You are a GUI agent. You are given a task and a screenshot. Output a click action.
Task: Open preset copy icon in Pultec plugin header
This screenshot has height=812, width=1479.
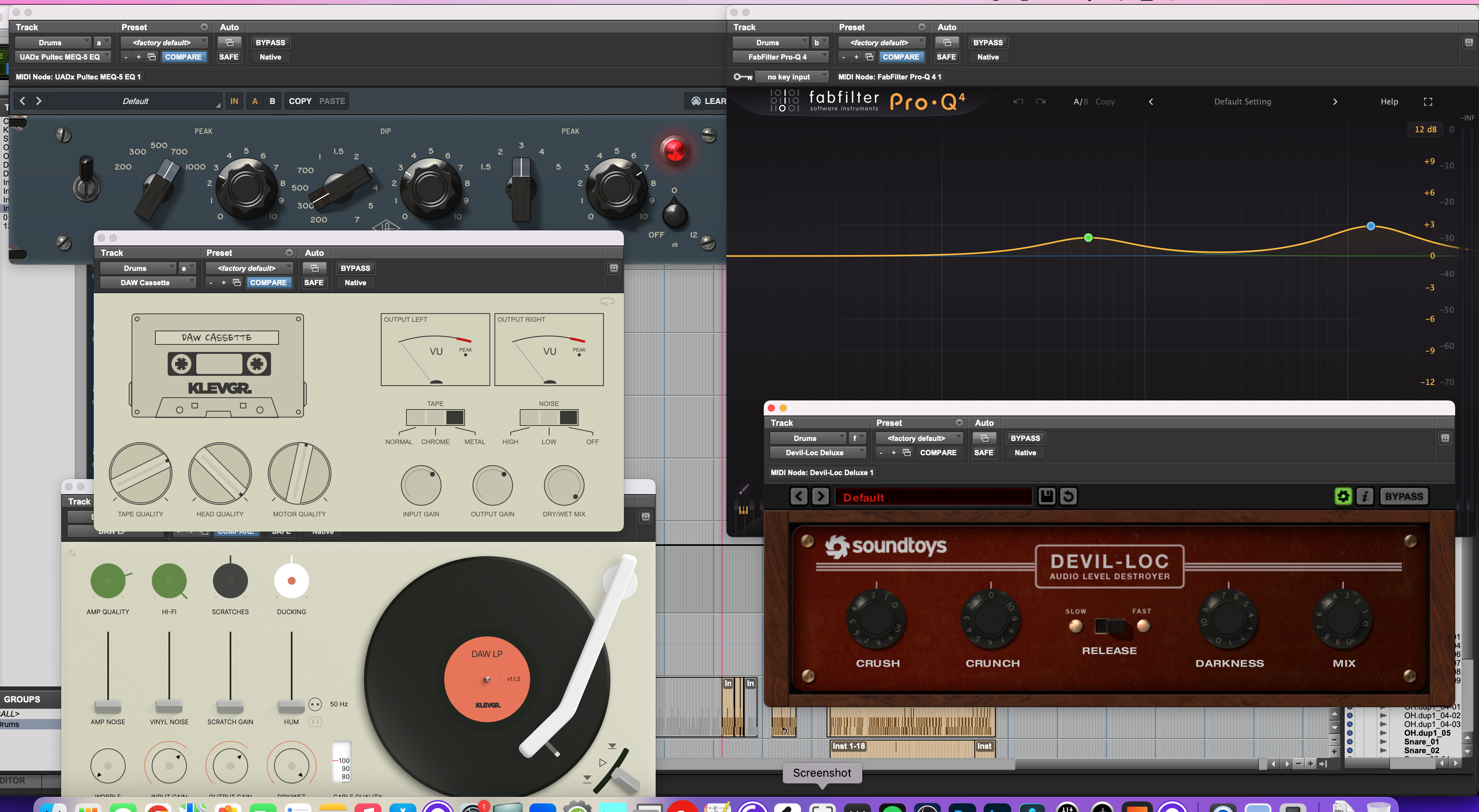(x=151, y=57)
